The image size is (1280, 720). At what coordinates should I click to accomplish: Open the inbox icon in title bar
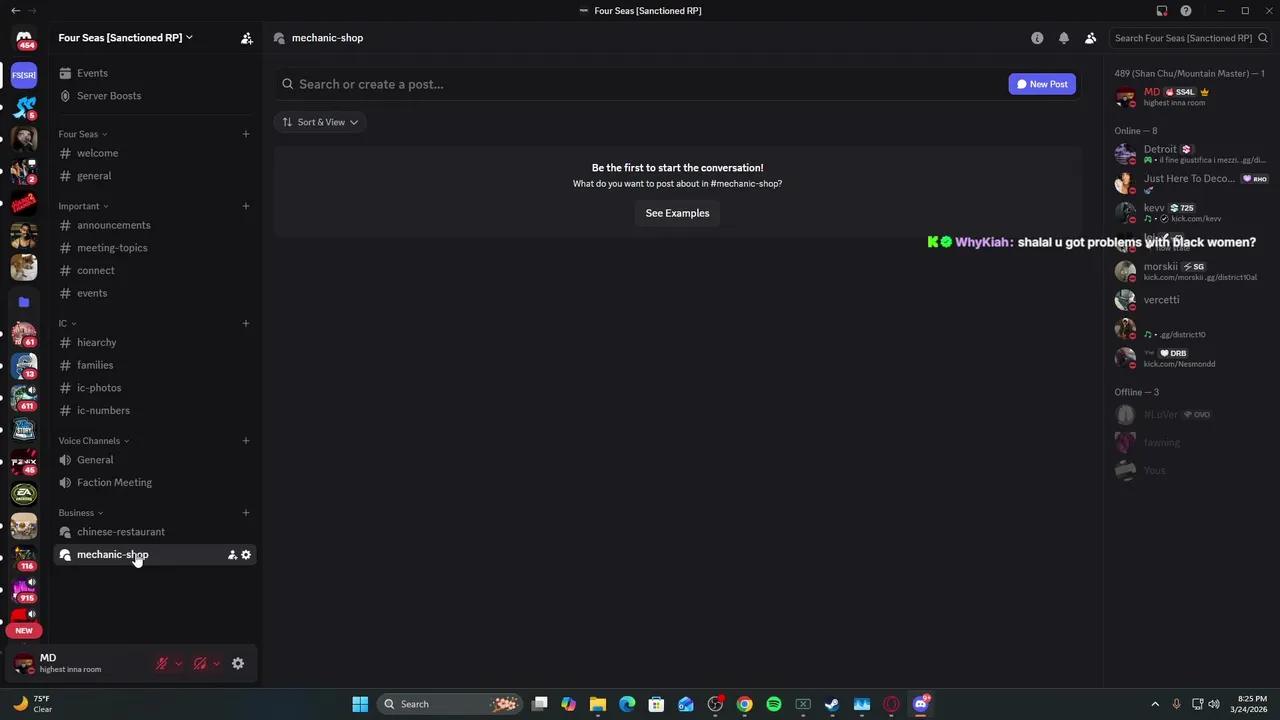point(1162,11)
